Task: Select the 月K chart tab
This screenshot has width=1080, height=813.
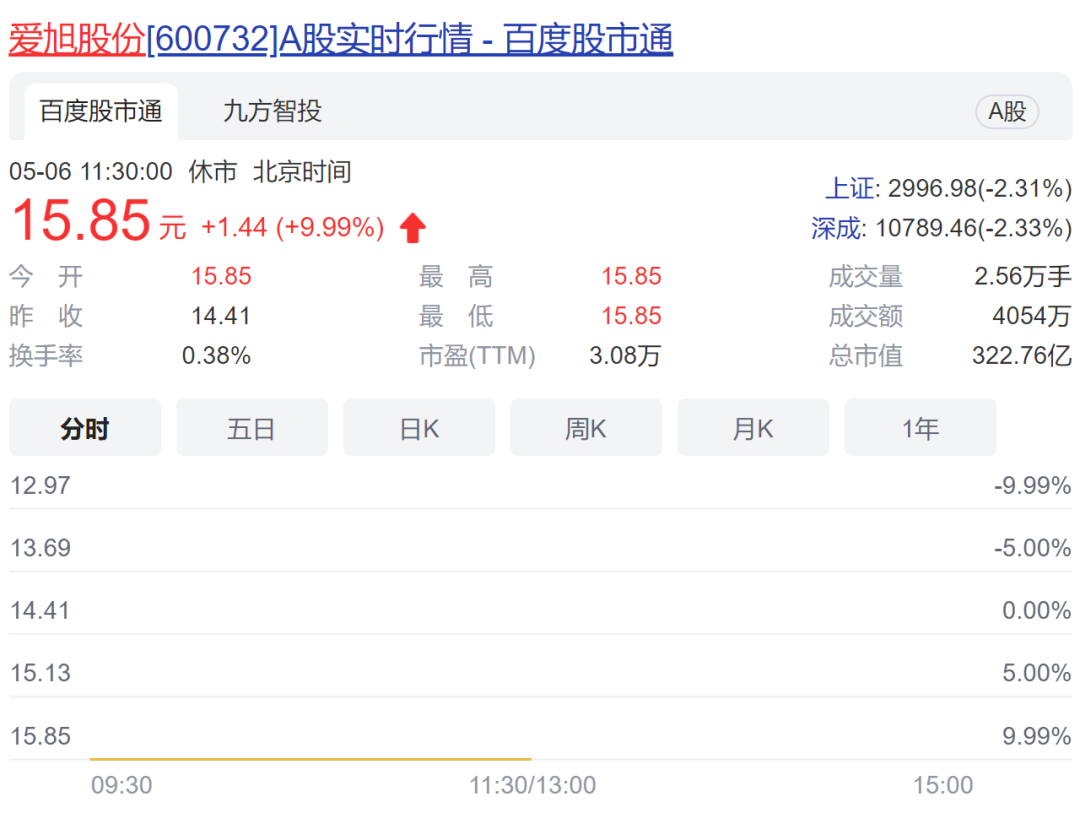Action: (753, 429)
